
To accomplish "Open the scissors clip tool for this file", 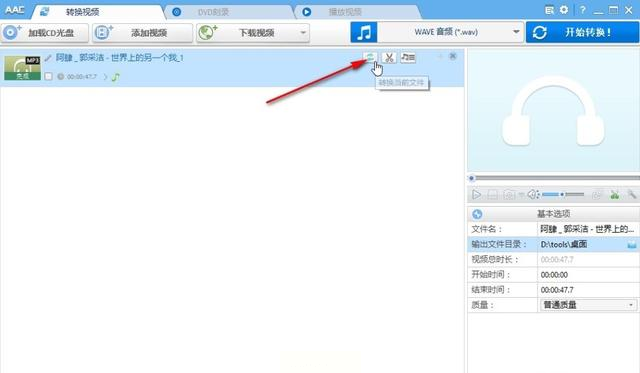I will tap(389, 58).
